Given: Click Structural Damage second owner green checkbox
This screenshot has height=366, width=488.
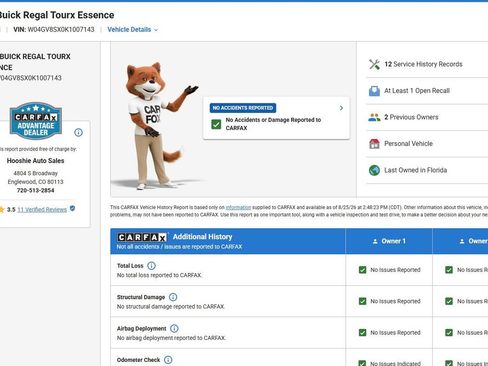Looking at the screenshot, I should point(449,301).
